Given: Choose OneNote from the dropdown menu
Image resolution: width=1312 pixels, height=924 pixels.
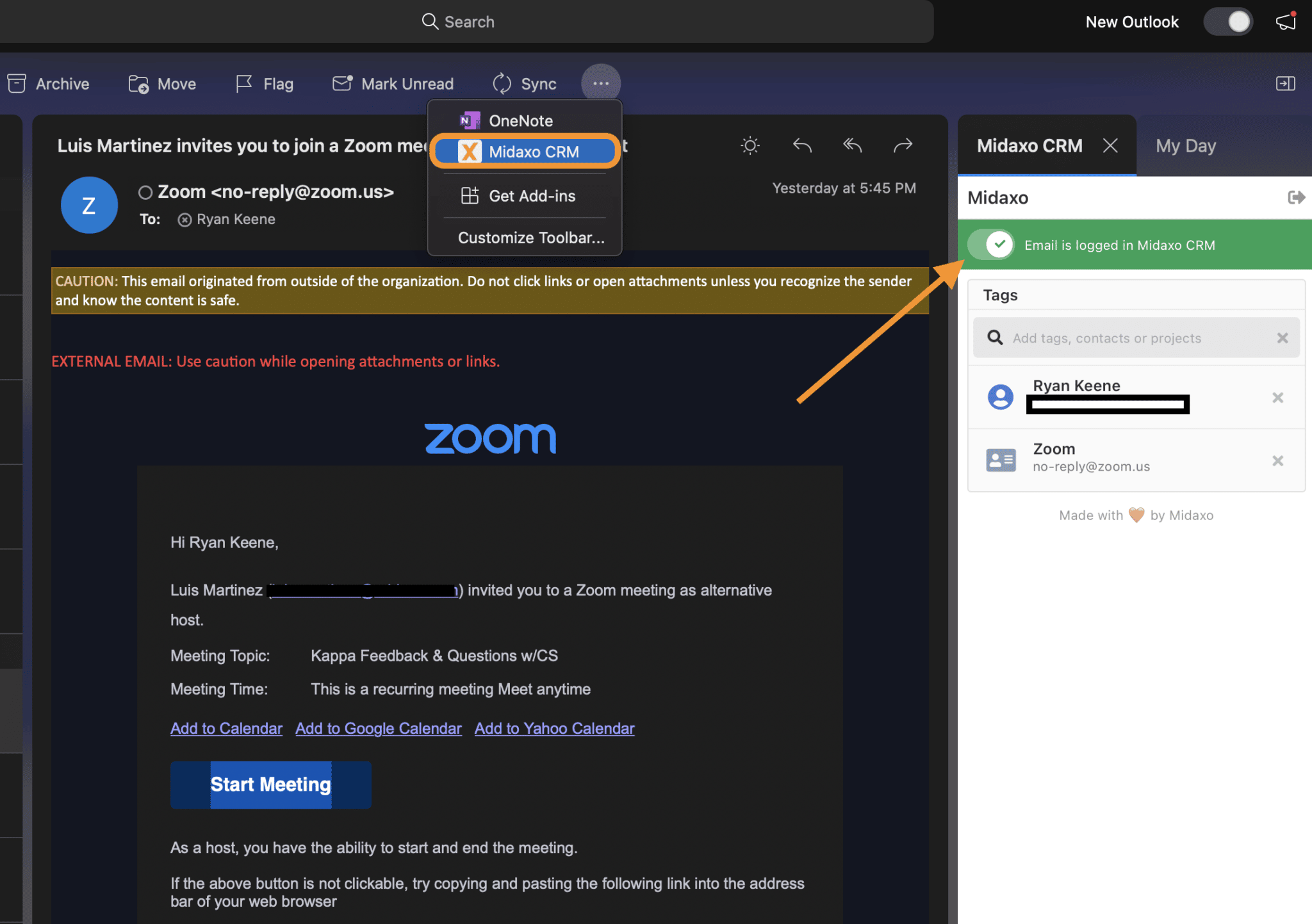Looking at the screenshot, I should click(525, 120).
